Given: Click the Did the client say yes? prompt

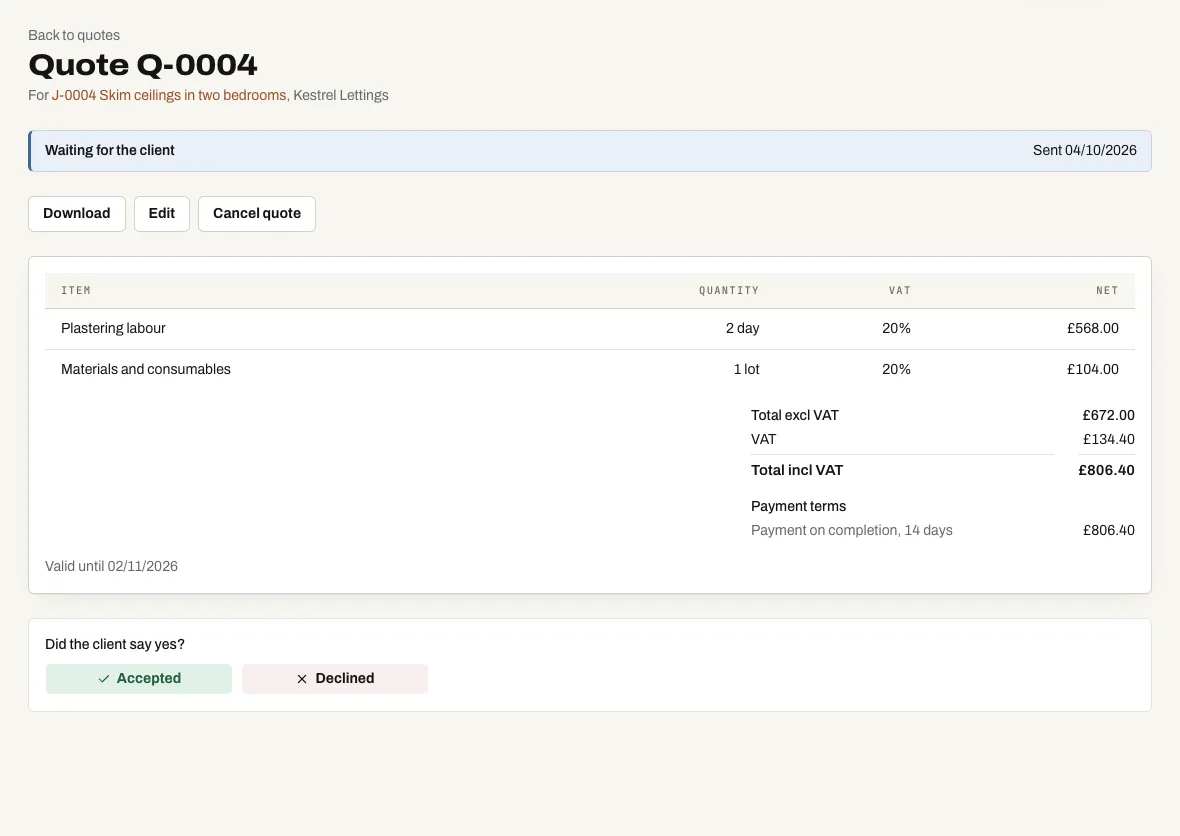Looking at the screenshot, I should [115, 645].
